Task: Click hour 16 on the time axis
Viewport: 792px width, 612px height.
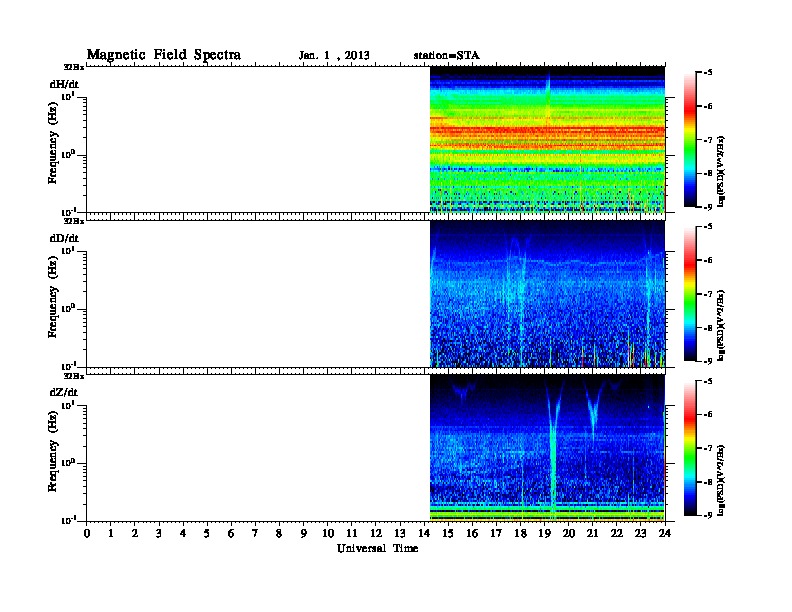Action: point(472,534)
